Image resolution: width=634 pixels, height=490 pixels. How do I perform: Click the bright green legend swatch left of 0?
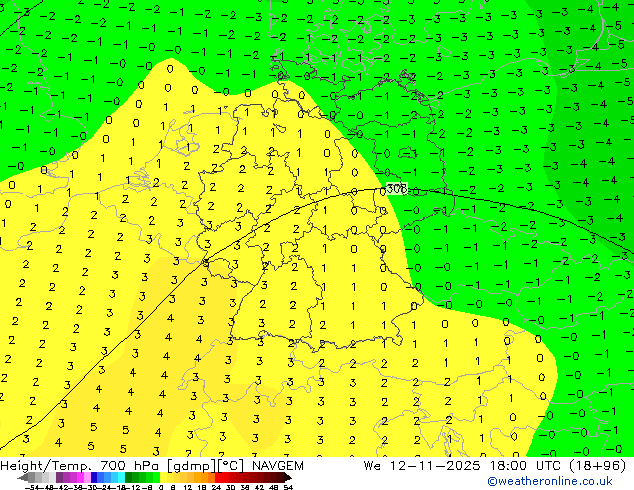pyautogui.click(x=156, y=477)
